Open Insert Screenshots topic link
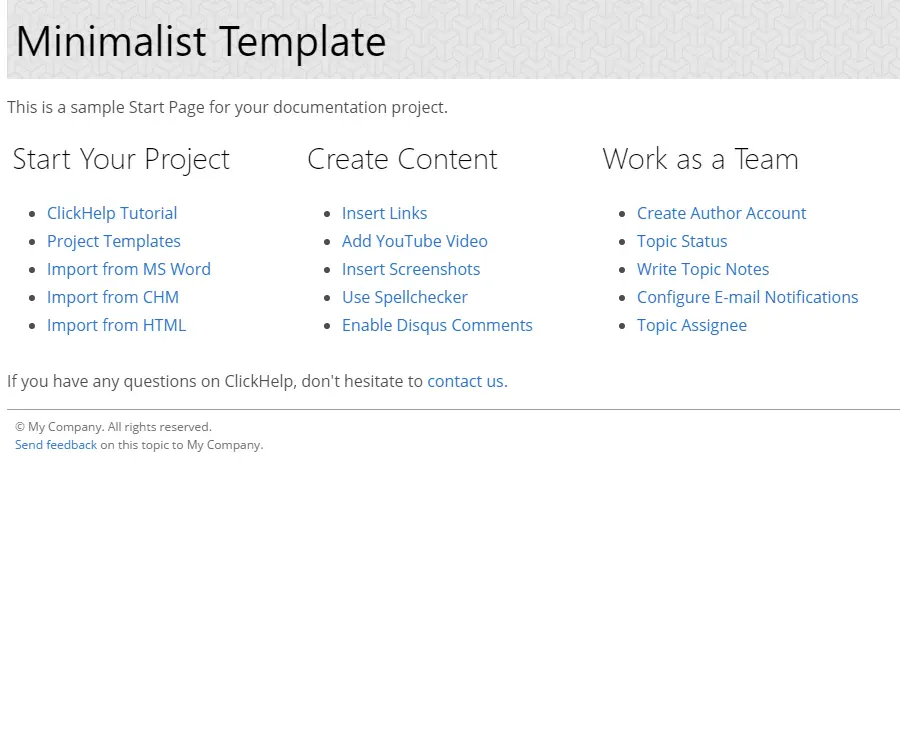Image resolution: width=900 pixels, height=750 pixels. [x=411, y=269]
